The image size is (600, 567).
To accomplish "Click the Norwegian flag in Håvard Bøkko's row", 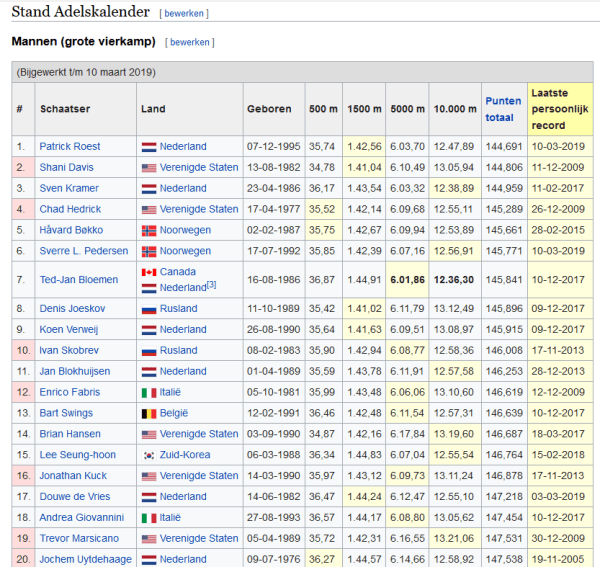I will point(148,230).
